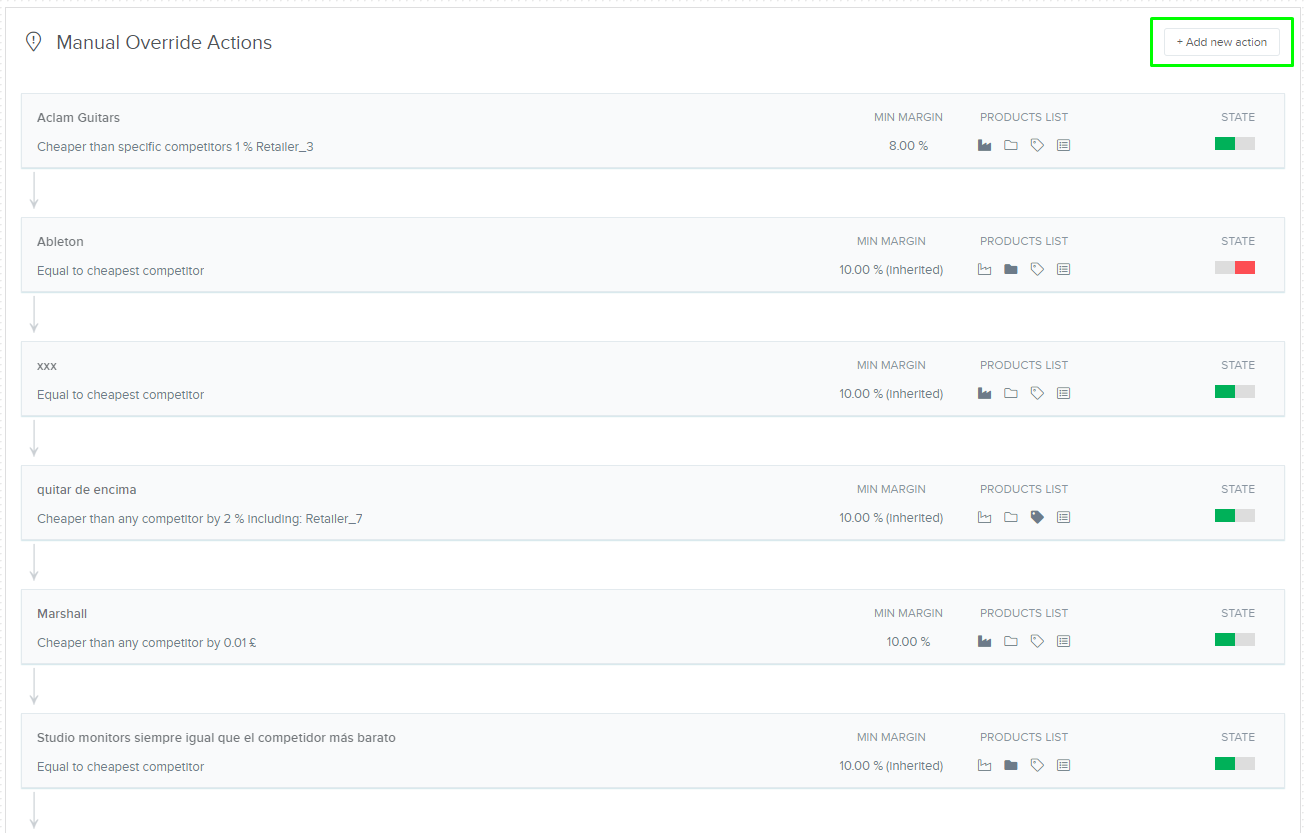Select the xxx action title
The image size is (1307, 833).
click(47, 366)
